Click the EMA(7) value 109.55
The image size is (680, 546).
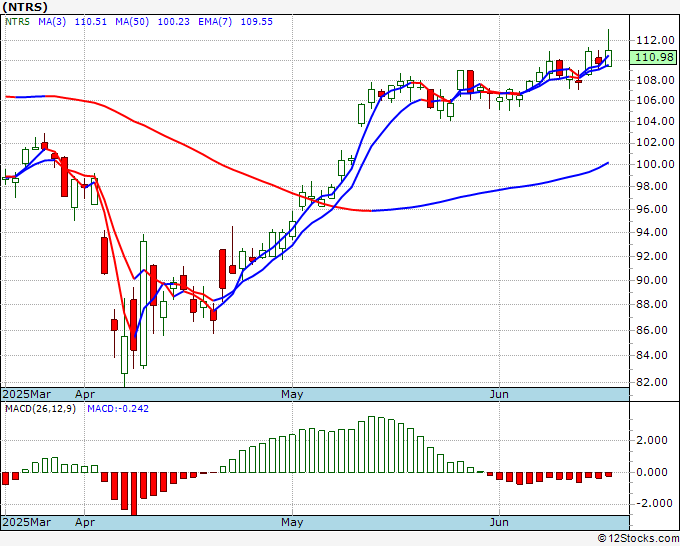coord(257,22)
